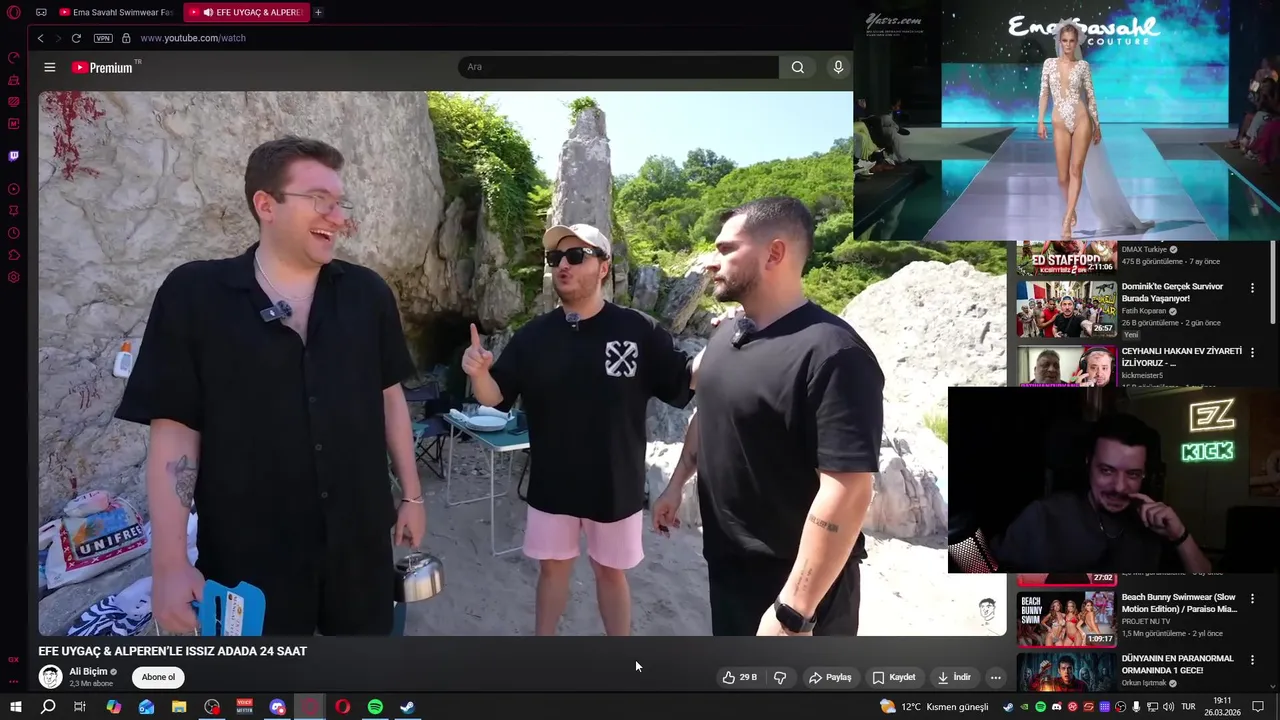Viewport: 1280px width, 720px height.
Task: Open GX Cleaner in Opera sidebar
Action: pos(14,80)
